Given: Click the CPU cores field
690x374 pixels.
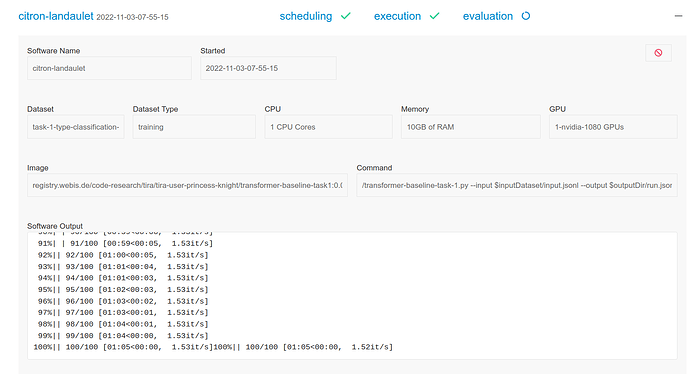Looking at the screenshot, I should (x=328, y=127).
